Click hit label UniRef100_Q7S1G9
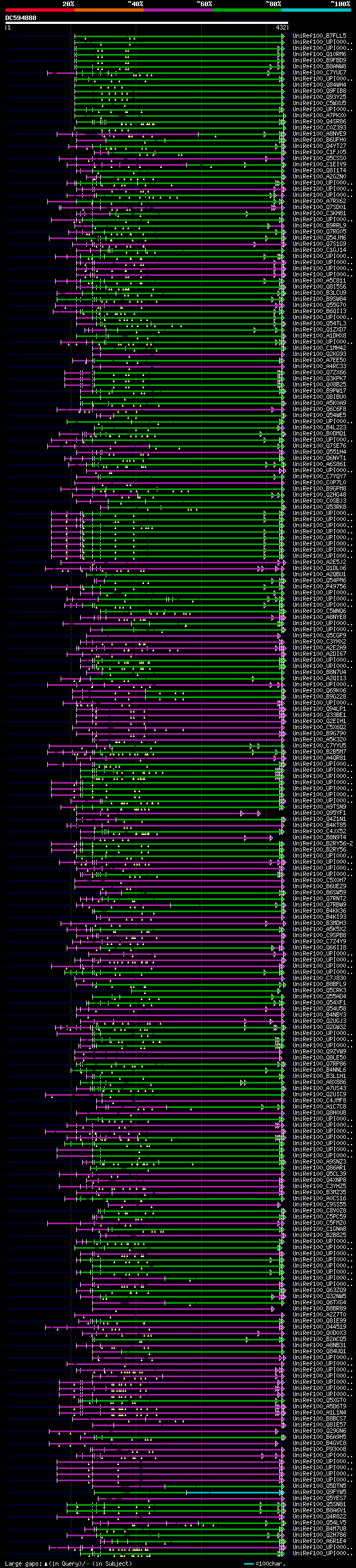The height and width of the screenshot is (1568, 356). [319, 244]
